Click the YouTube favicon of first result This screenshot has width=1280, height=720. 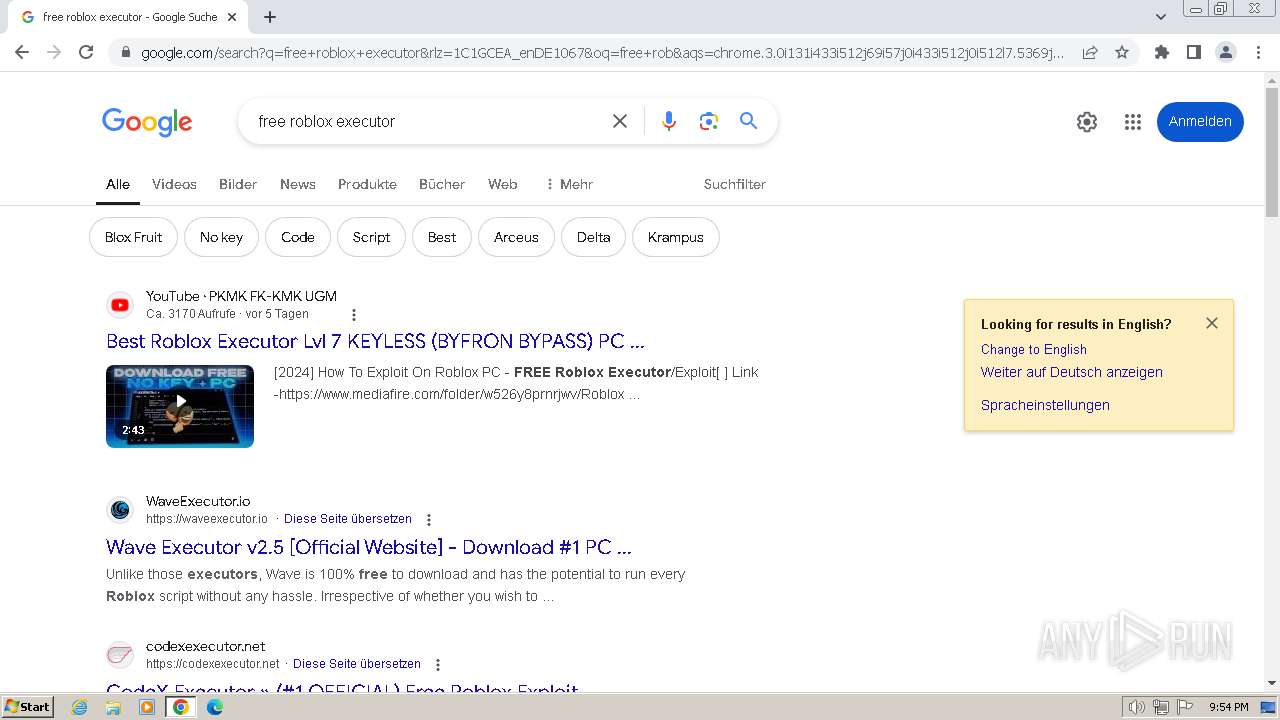120,305
